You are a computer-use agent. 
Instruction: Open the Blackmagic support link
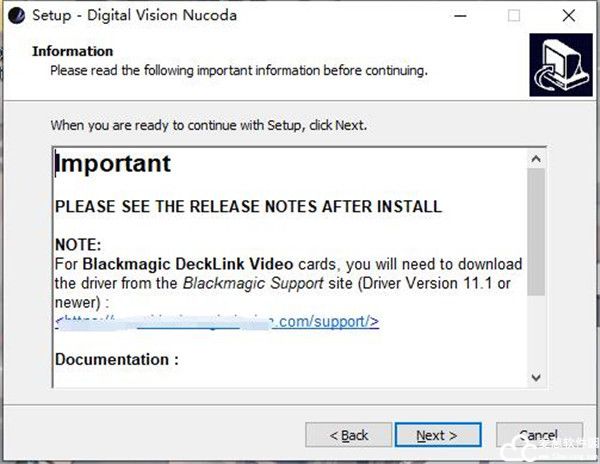pos(217,321)
